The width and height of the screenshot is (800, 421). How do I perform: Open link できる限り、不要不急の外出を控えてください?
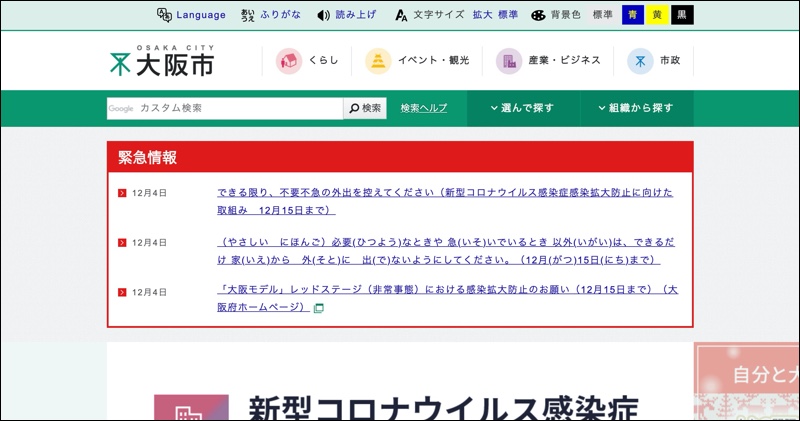(x=445, y=201)
